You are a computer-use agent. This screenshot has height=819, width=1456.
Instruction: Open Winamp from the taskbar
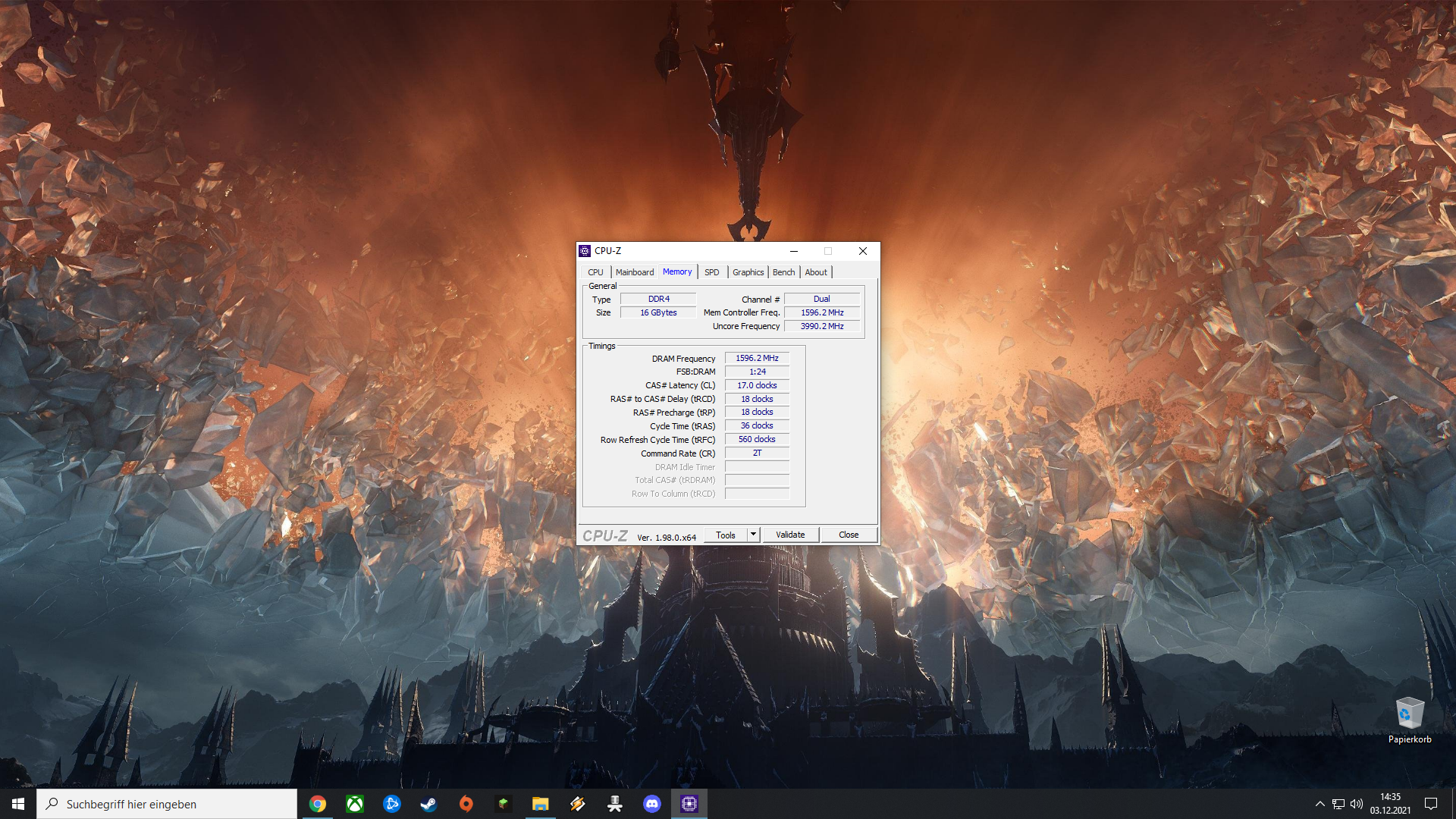click(578, 804)
